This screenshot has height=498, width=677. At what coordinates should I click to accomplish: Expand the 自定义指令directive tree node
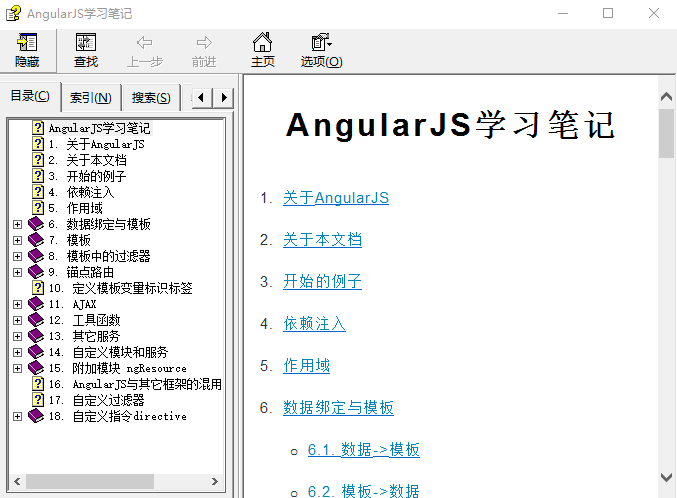tap(17, 416)
